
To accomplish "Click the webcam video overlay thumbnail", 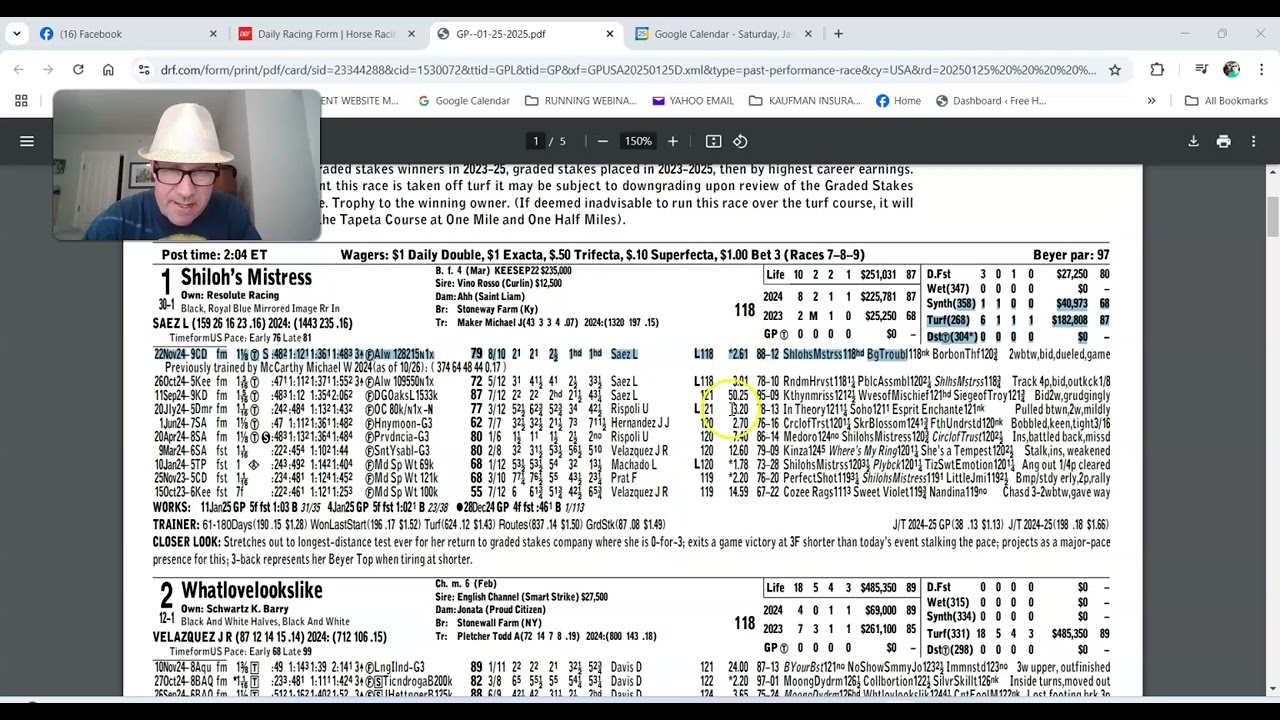I will (187, 165).
